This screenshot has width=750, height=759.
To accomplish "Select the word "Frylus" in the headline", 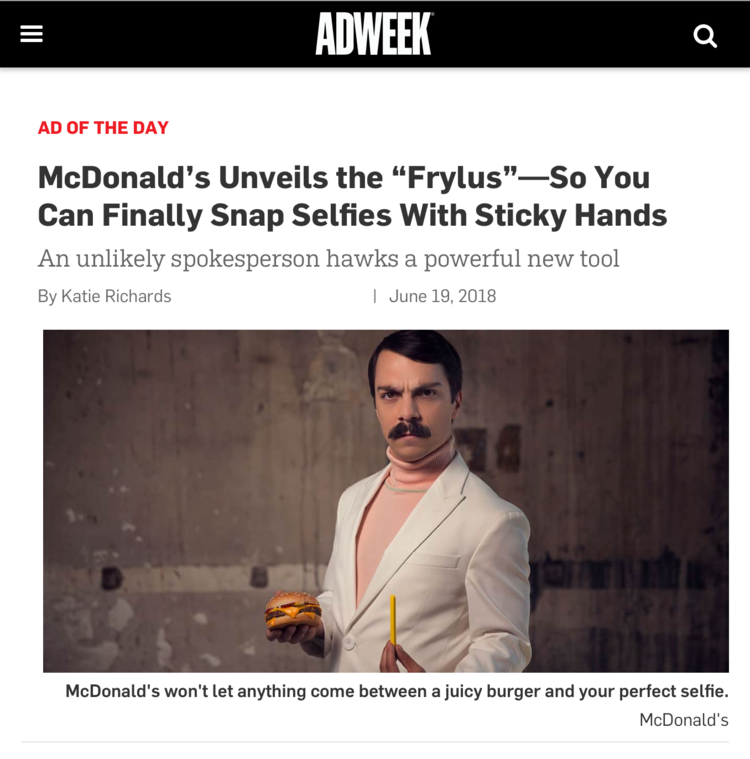I will point(455,178).
